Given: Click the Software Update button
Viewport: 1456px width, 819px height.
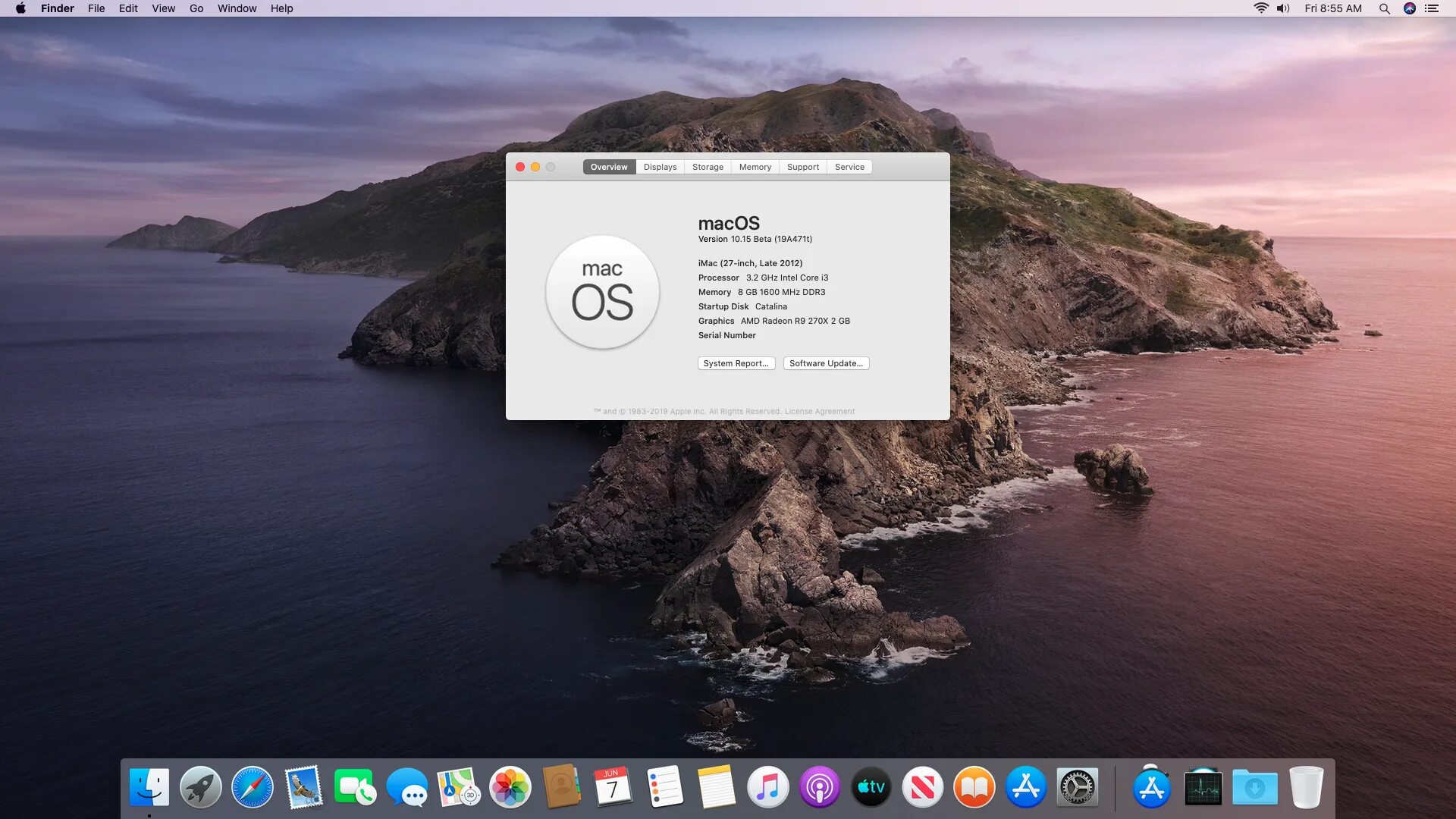Looking at the screenshot, I should [825, 363].
